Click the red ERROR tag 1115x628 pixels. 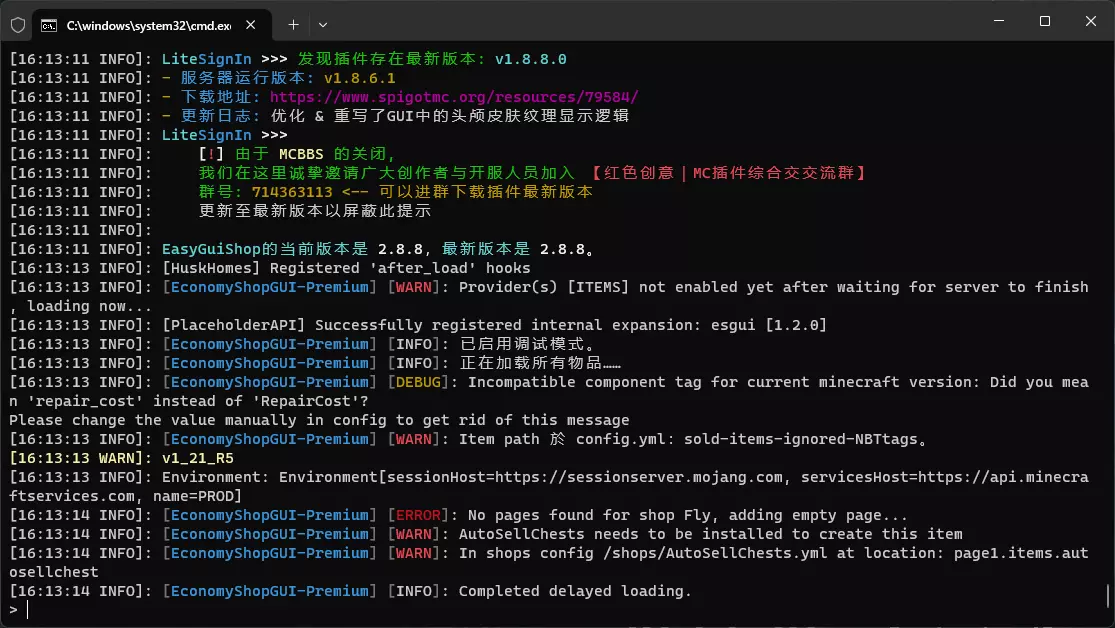(418, 515)
